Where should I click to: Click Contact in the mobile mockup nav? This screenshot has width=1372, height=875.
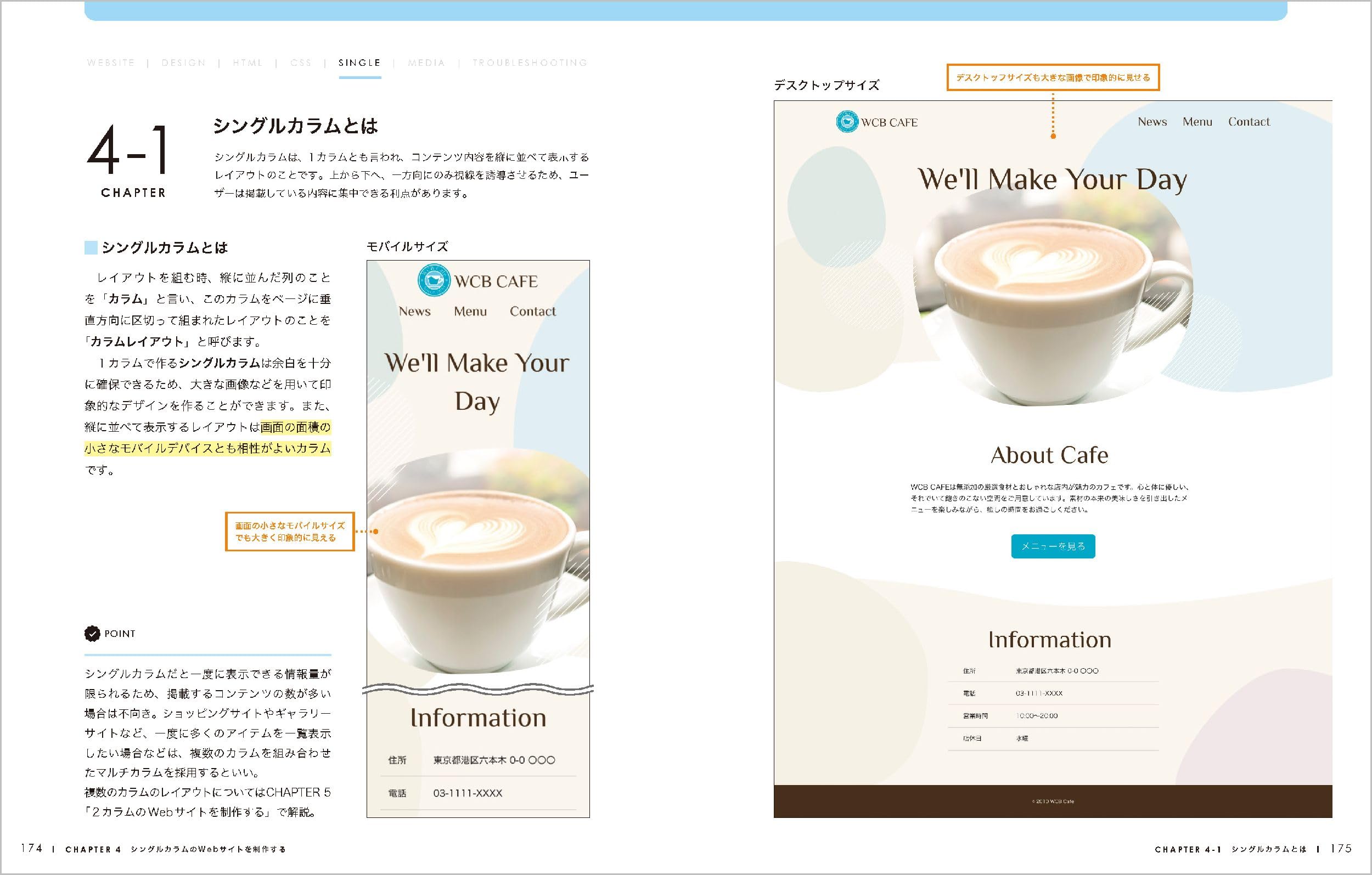click(x=532, y=312)
